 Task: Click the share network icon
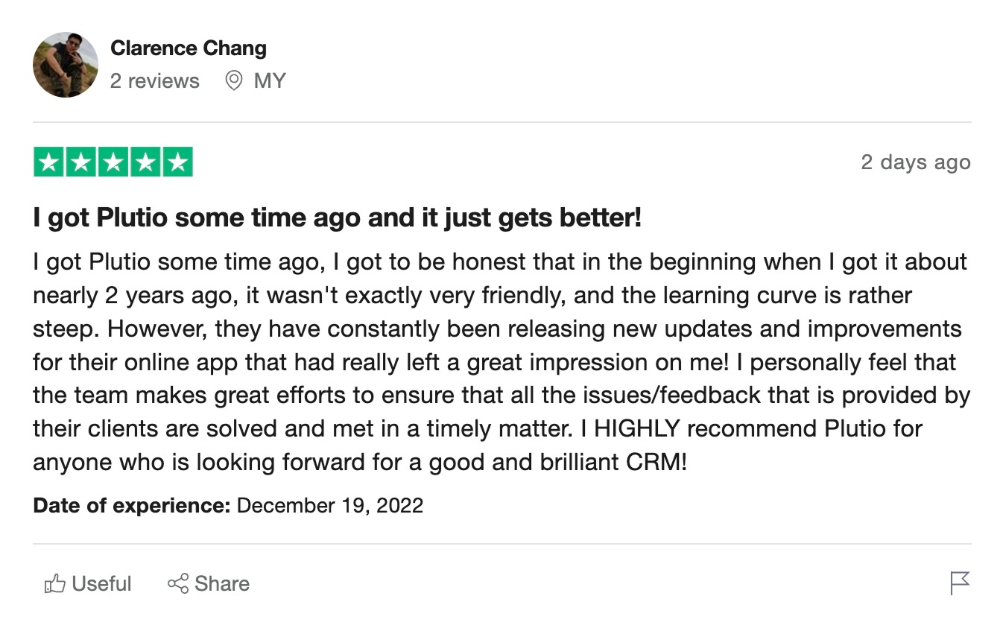(x=178, y=583)
